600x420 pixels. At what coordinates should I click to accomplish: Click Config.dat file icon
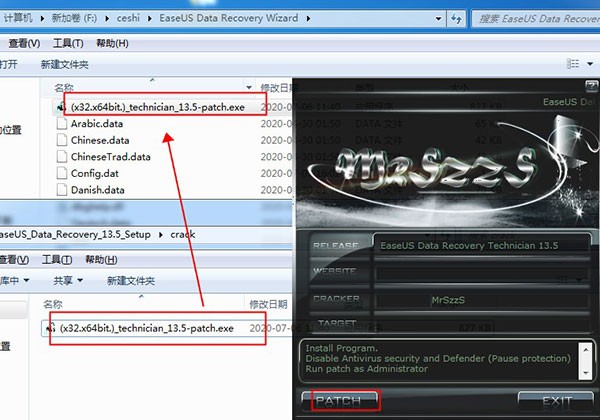coord(62,173)
